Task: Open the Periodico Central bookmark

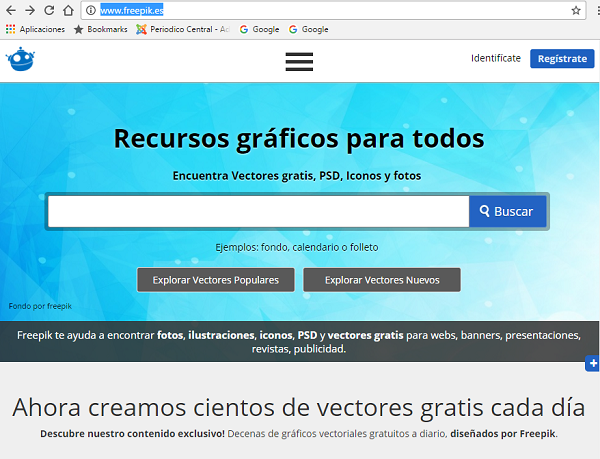Action: pyautogui.click(x=183, y=29)
